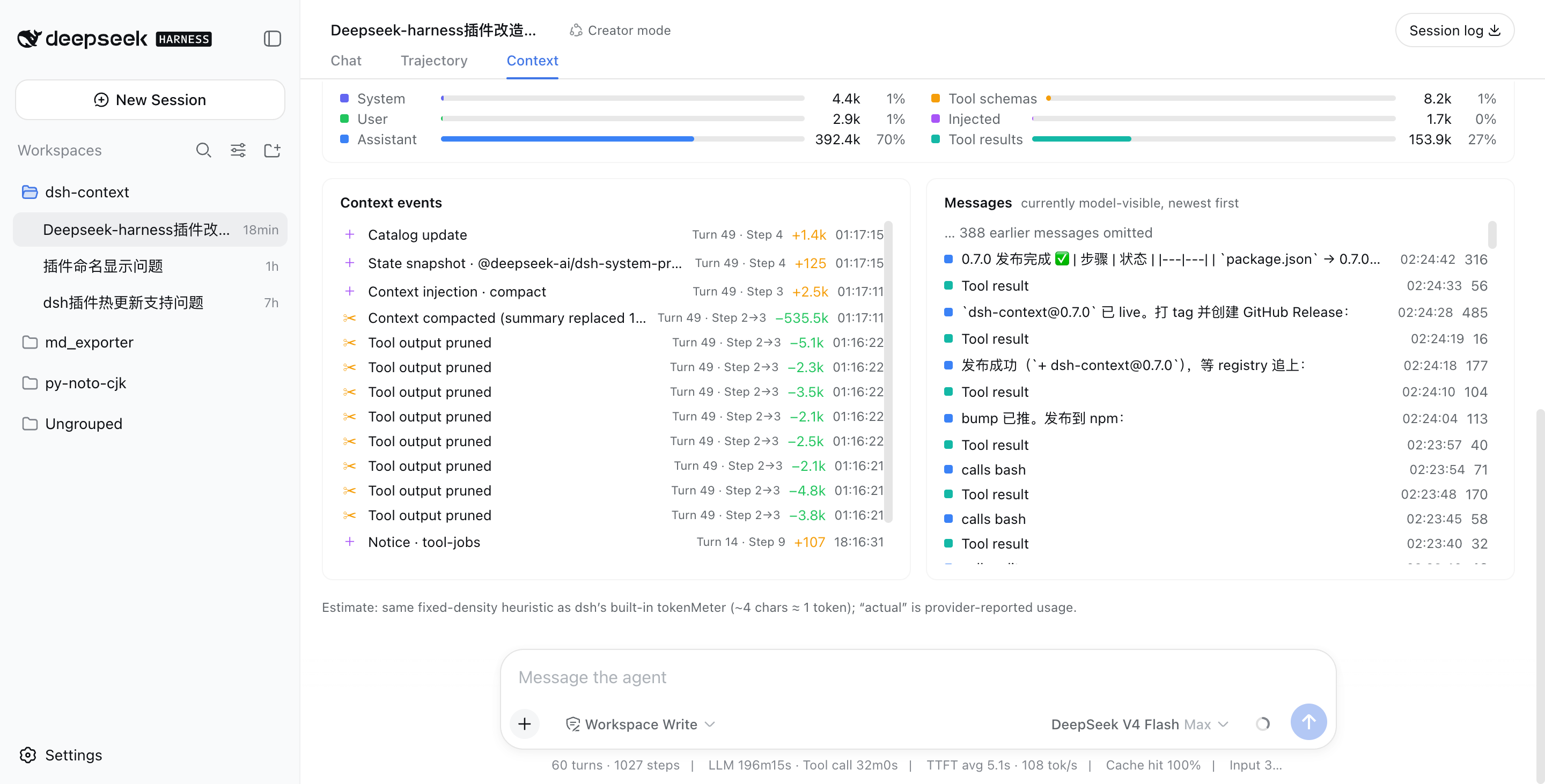Click scissors icon on −3.8k pruned row
1545x784 pixels.
coord(350,515)
